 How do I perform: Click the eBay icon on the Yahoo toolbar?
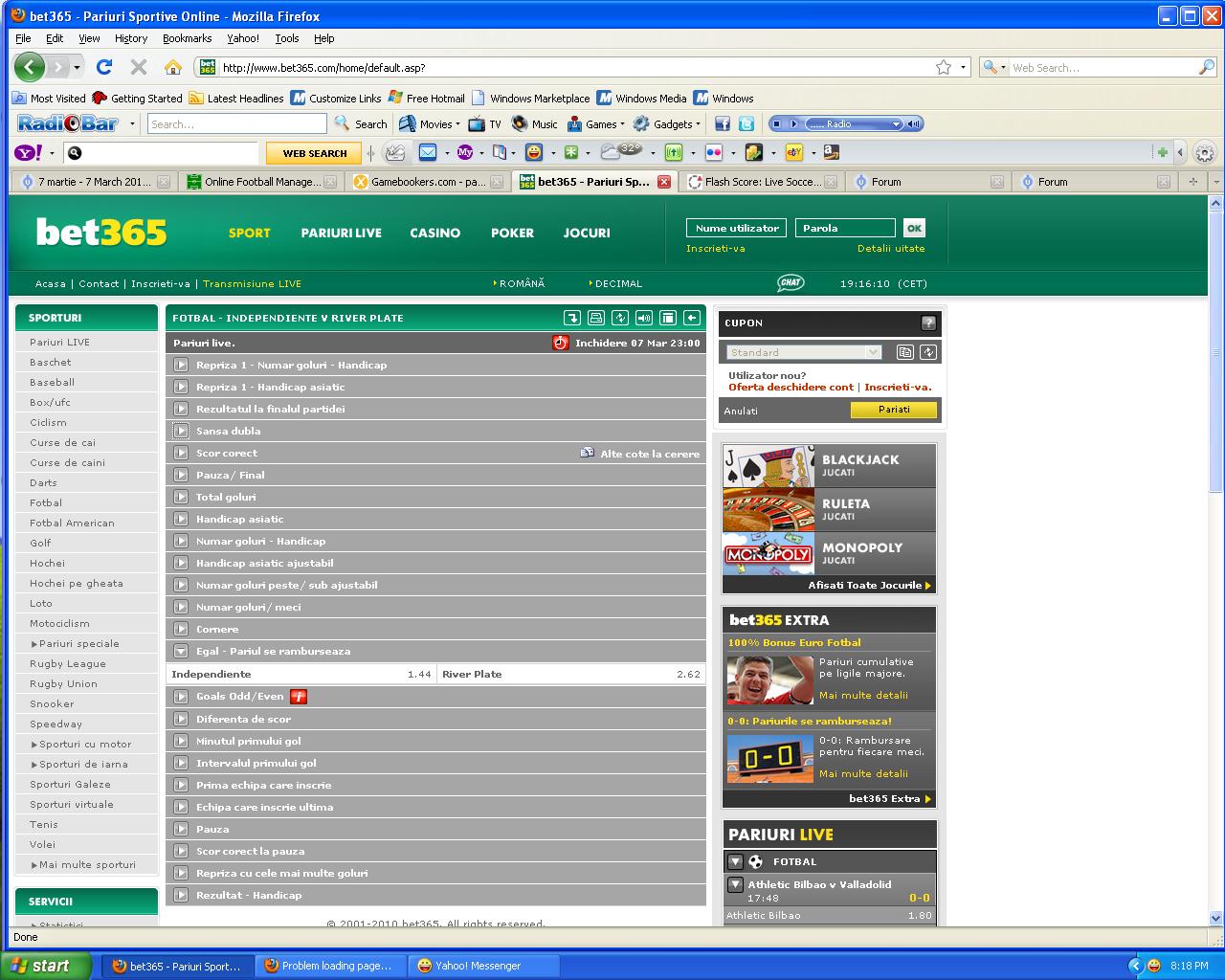(794, 152)
